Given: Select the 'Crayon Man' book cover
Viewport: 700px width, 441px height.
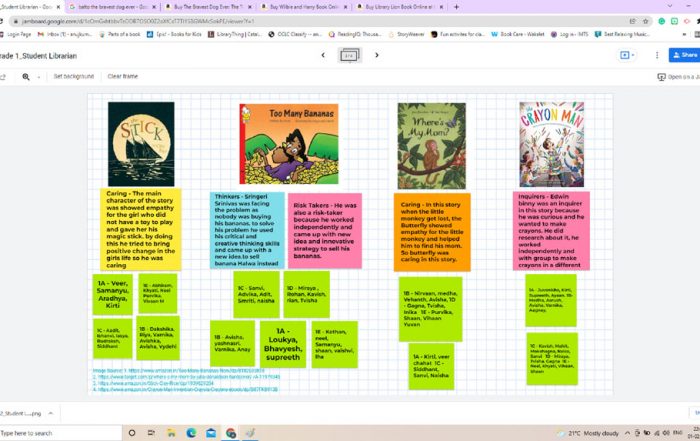Looking at the screenshot, I should click(552, 144).
